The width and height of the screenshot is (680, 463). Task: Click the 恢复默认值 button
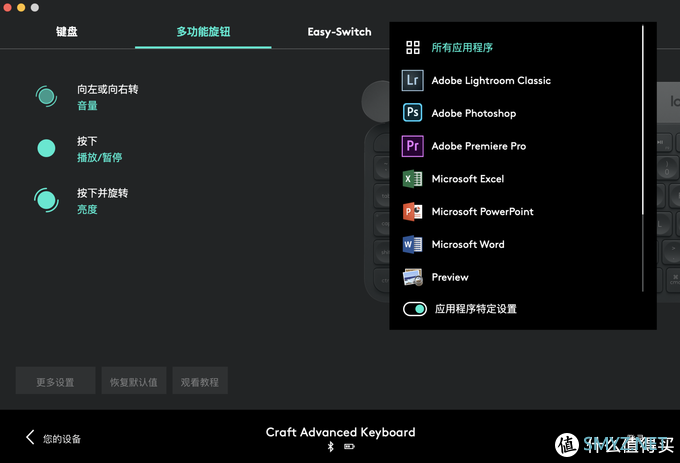click(134, 381)
